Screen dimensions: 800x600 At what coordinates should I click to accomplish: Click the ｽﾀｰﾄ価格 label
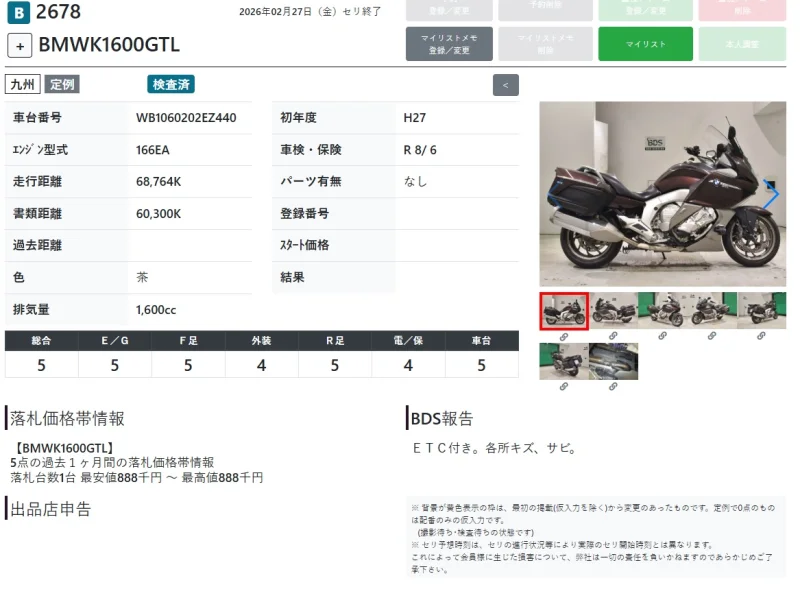[x=305, y=245]
